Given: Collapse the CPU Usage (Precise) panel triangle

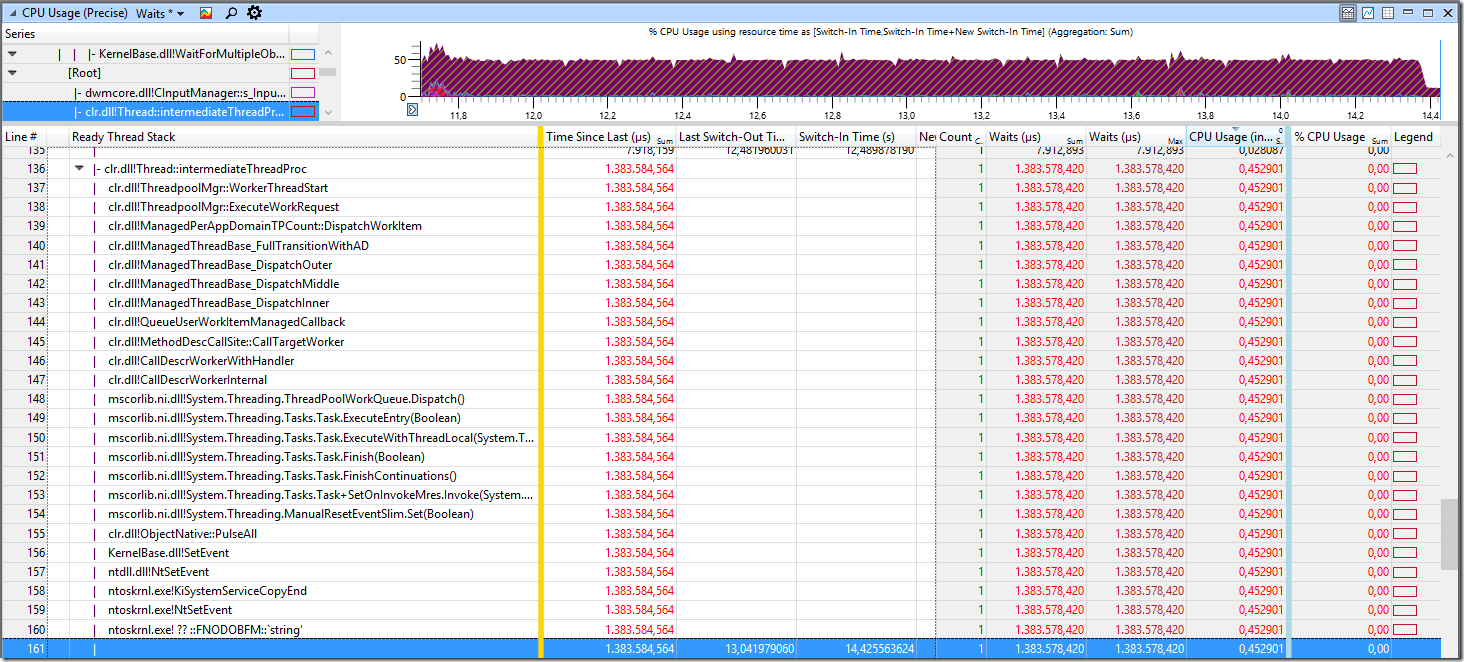Looking at the screenshot, I should [12, 14].
